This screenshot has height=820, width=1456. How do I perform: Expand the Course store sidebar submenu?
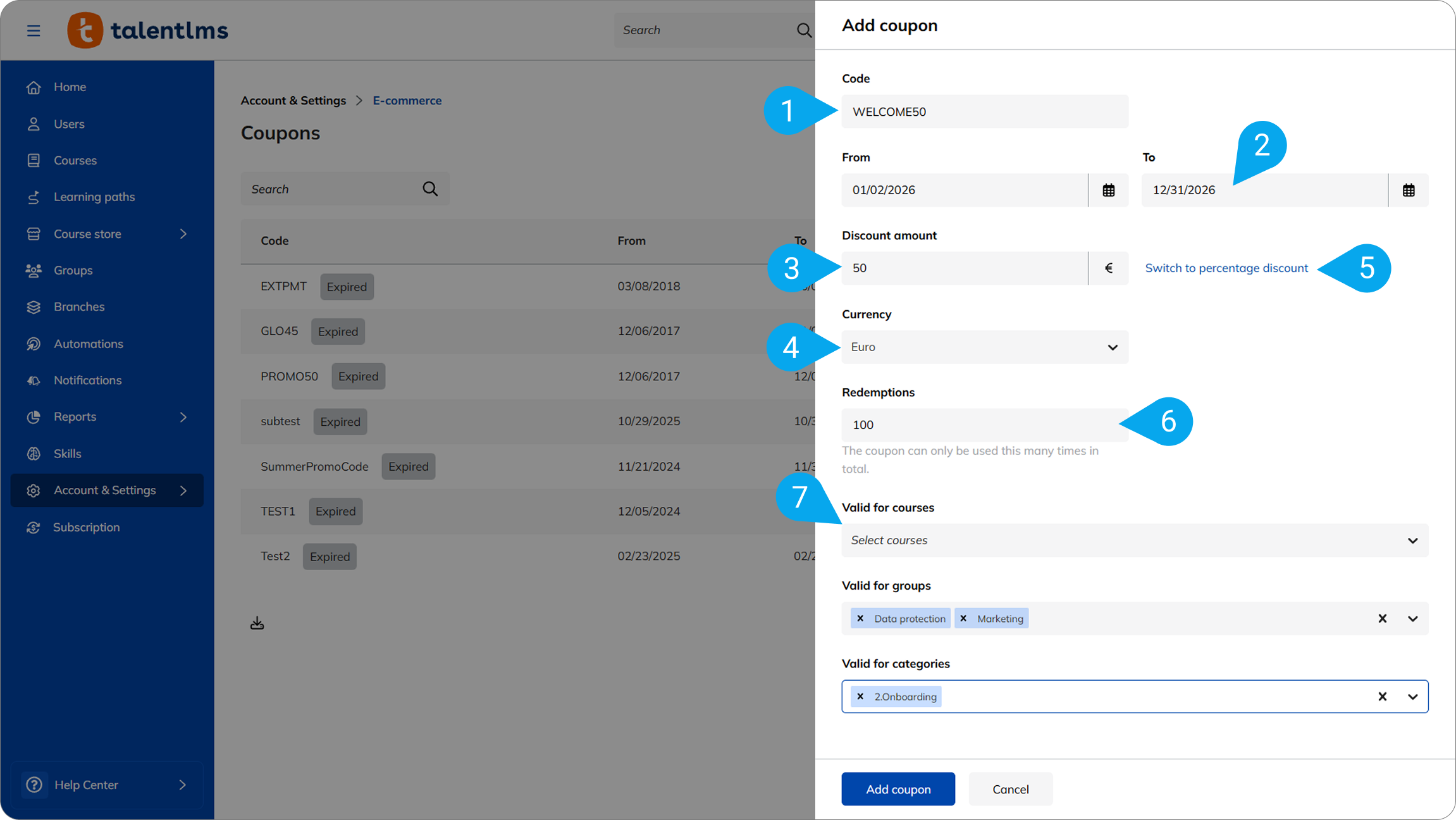pyautogui.click(x=183, y=233)
